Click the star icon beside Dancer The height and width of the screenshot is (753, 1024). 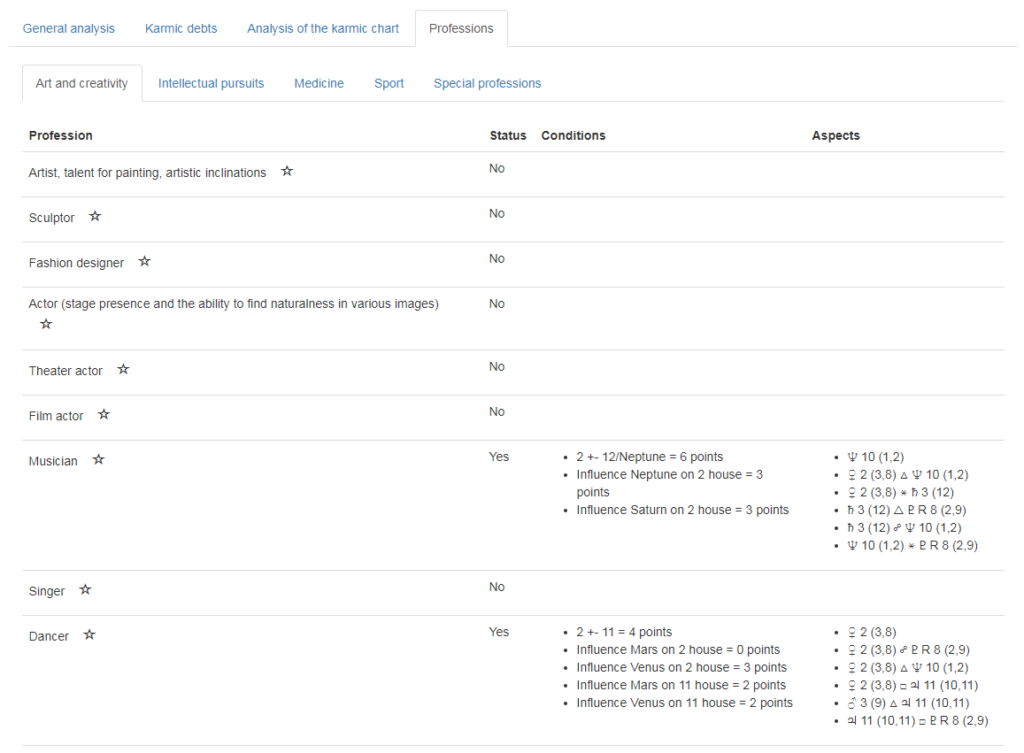point(89,635)
